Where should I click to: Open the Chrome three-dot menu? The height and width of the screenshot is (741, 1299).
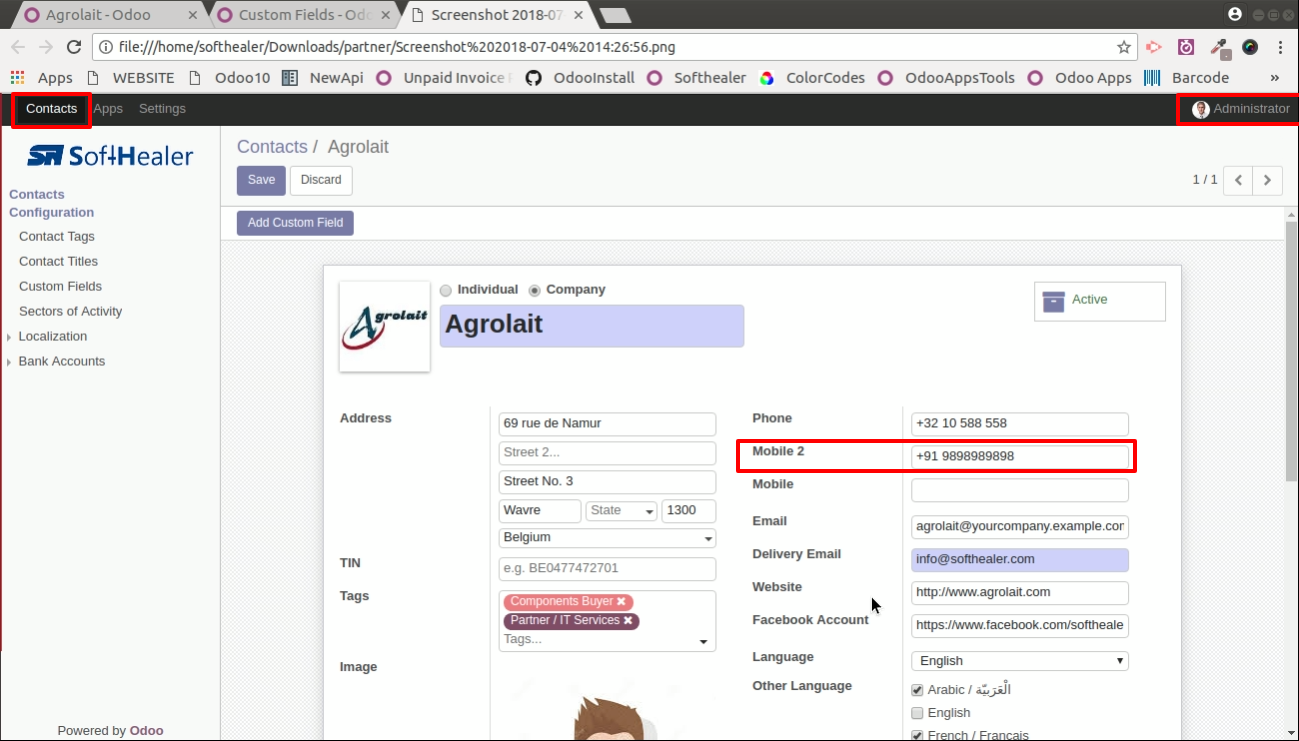1281,47
